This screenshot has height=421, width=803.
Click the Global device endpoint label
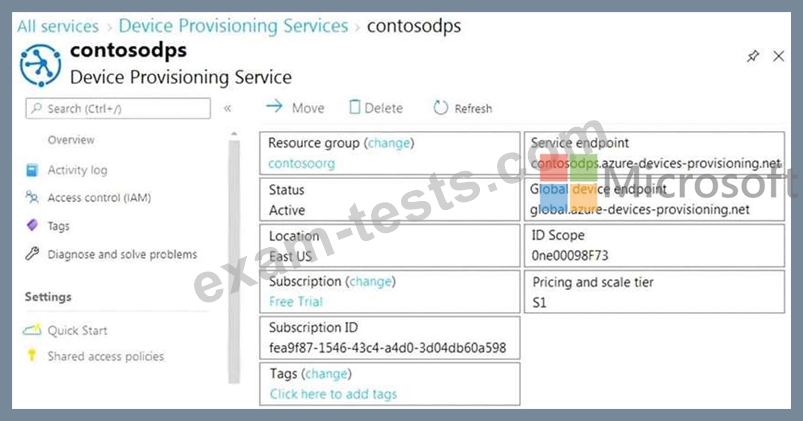(x=598, y=189)
